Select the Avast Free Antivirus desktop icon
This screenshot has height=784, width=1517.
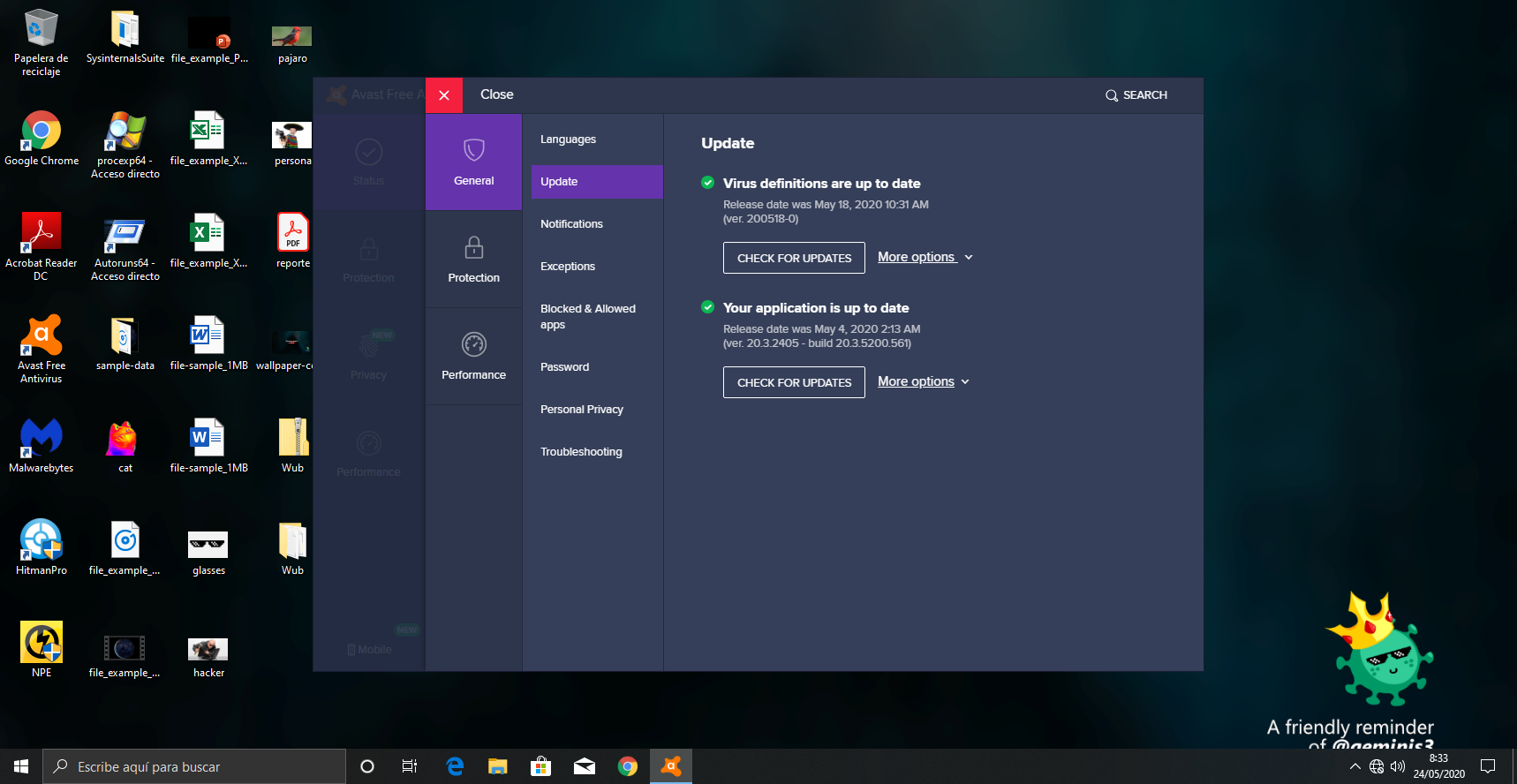pyautogui.click(x=42, y=350)
